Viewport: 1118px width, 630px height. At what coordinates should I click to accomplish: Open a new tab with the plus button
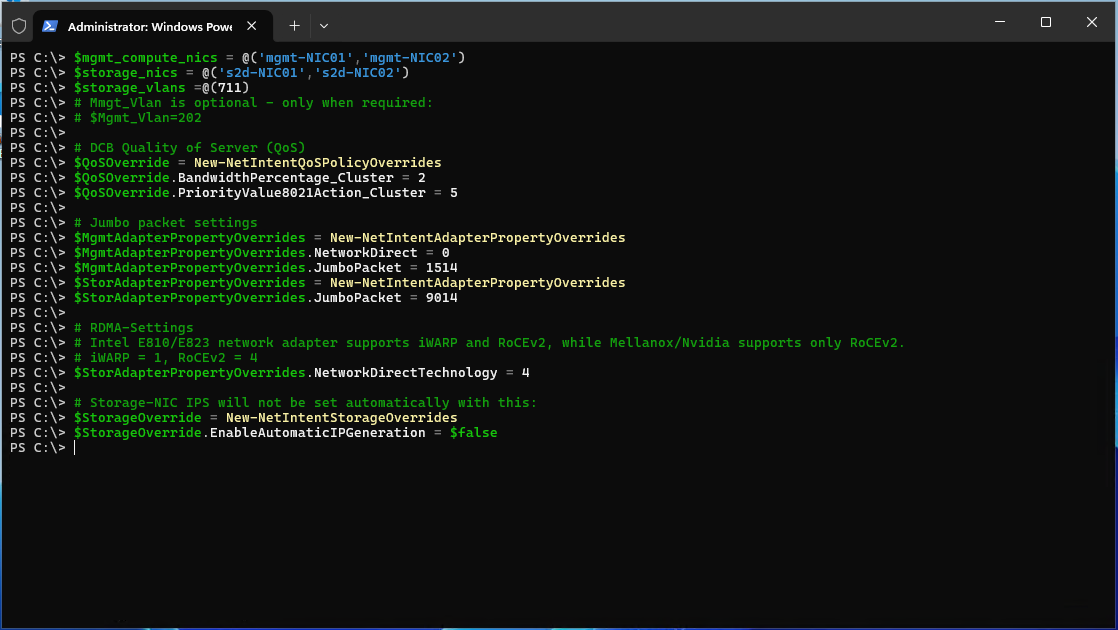[x=294, y=25]
